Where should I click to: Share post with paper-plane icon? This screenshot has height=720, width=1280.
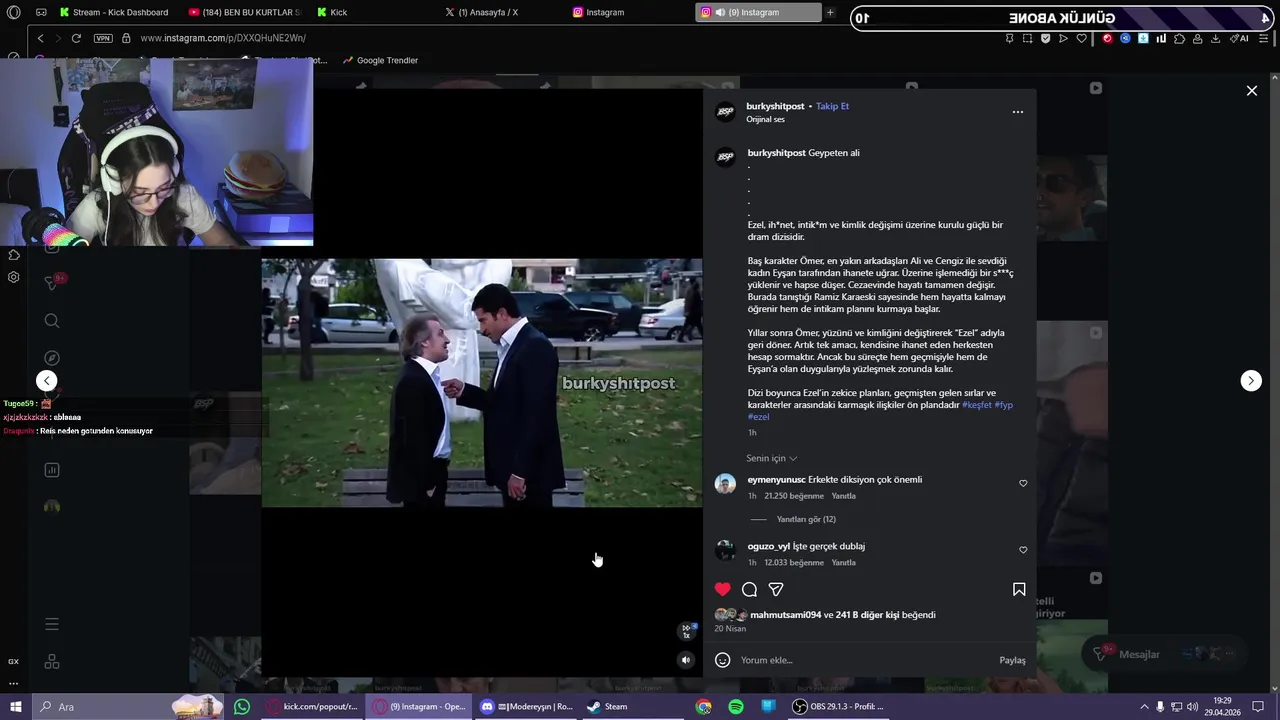776,589
